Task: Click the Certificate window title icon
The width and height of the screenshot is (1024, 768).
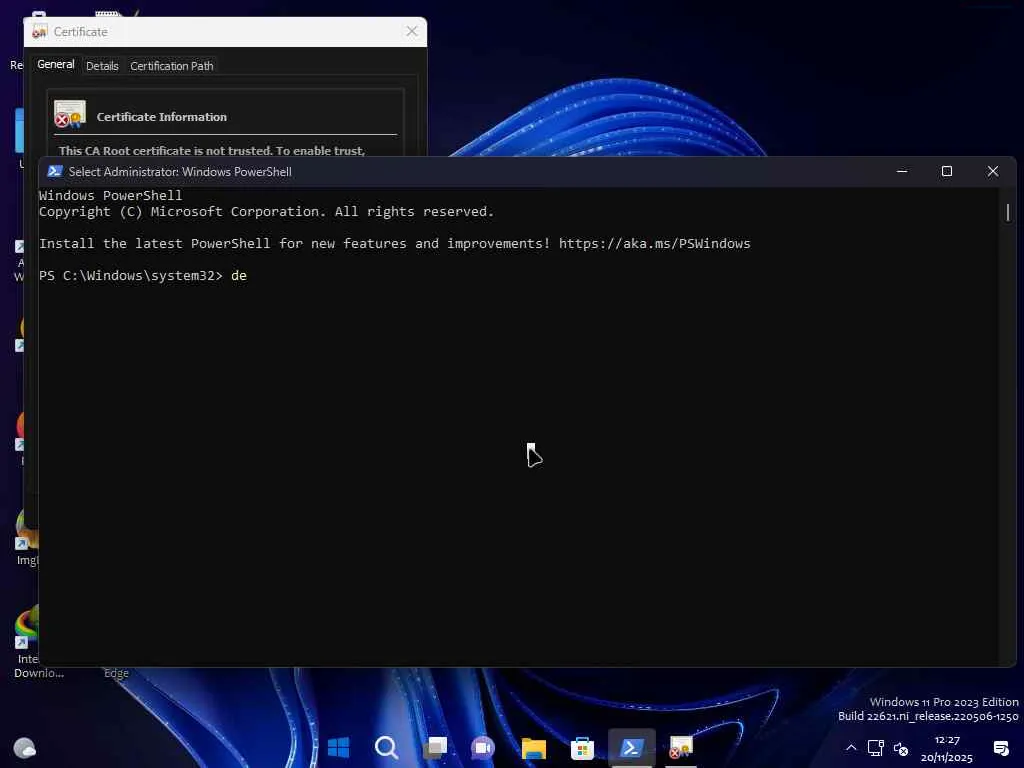Action: pos(40,31)
